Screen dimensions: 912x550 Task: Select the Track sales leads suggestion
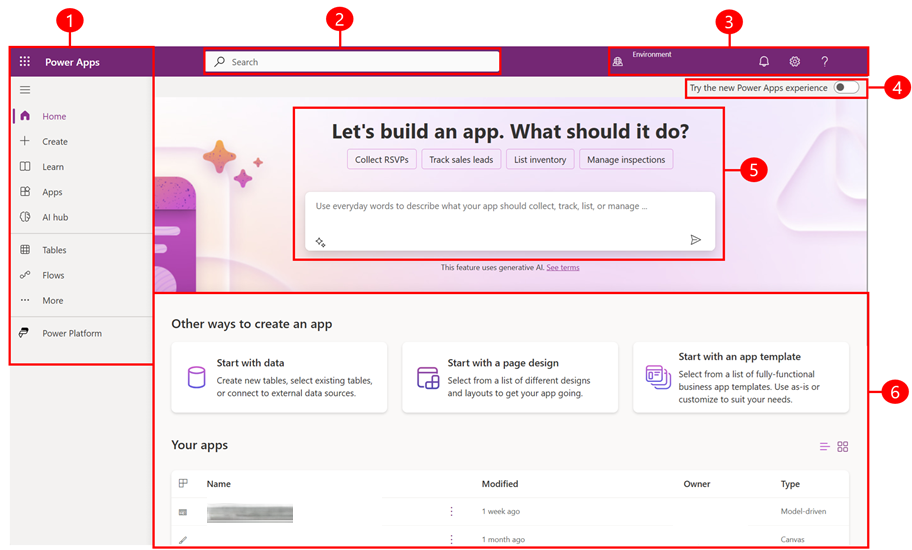pos(461,159)
